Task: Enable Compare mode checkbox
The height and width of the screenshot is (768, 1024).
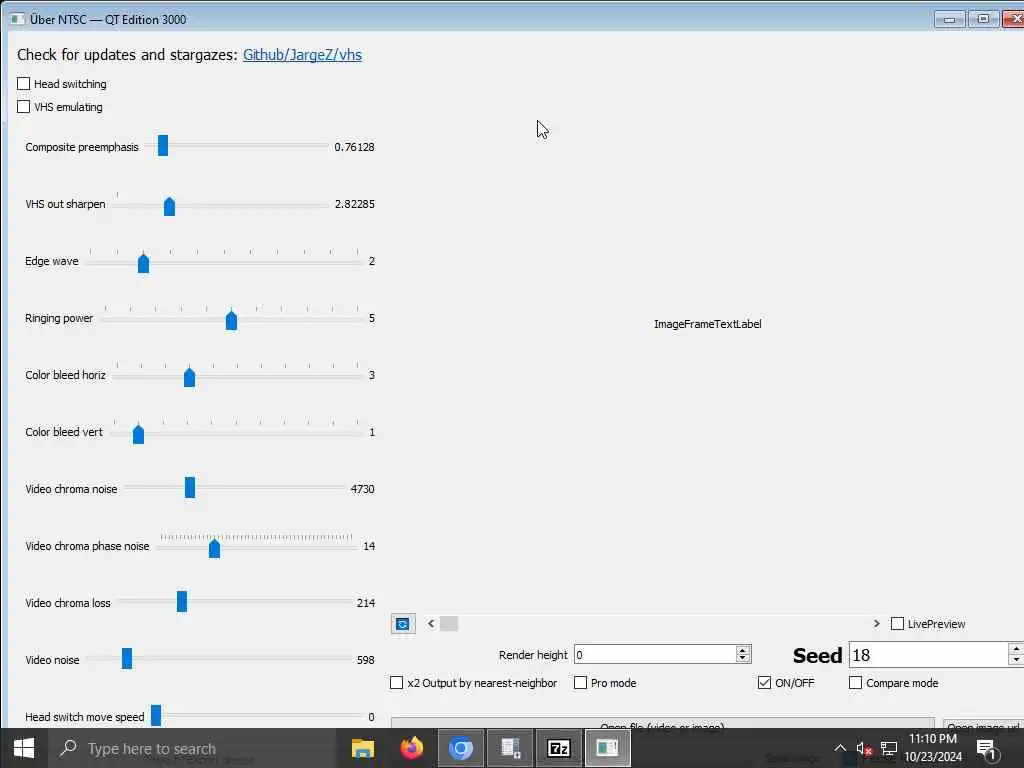Action: tap(855, 682)
